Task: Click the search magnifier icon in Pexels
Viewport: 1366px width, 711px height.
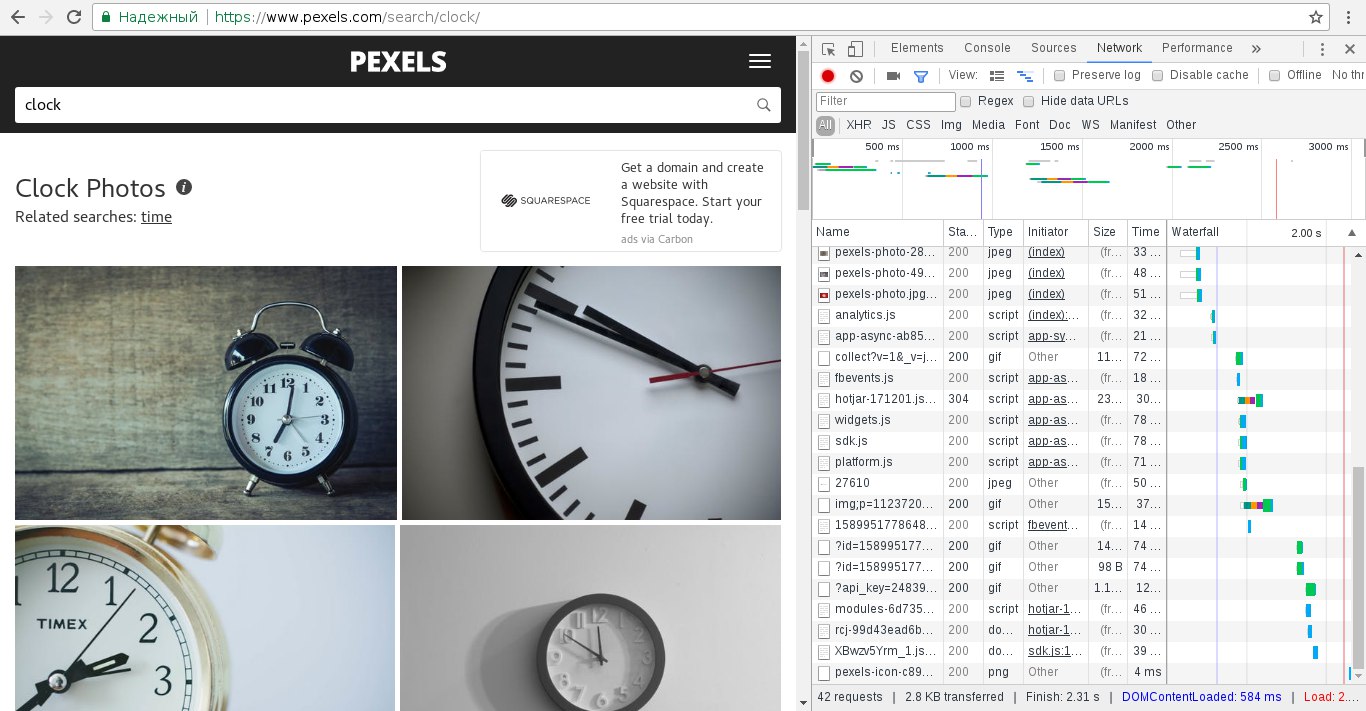Action: pos(763,105)
